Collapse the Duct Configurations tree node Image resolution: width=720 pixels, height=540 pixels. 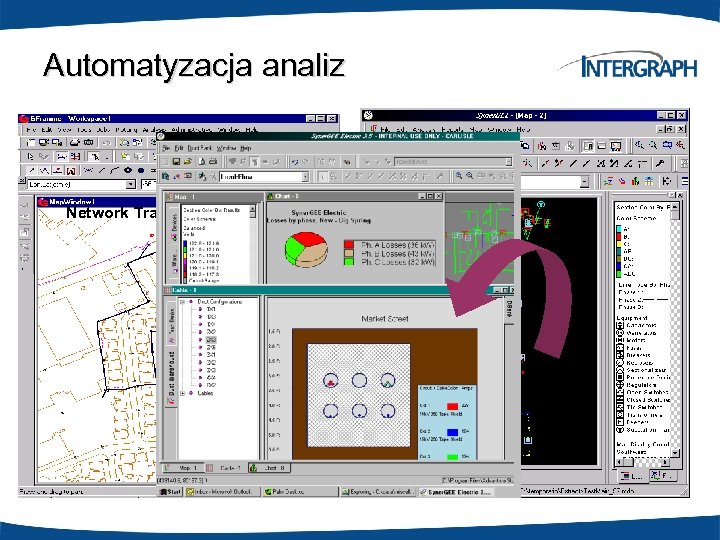(183, 302)
